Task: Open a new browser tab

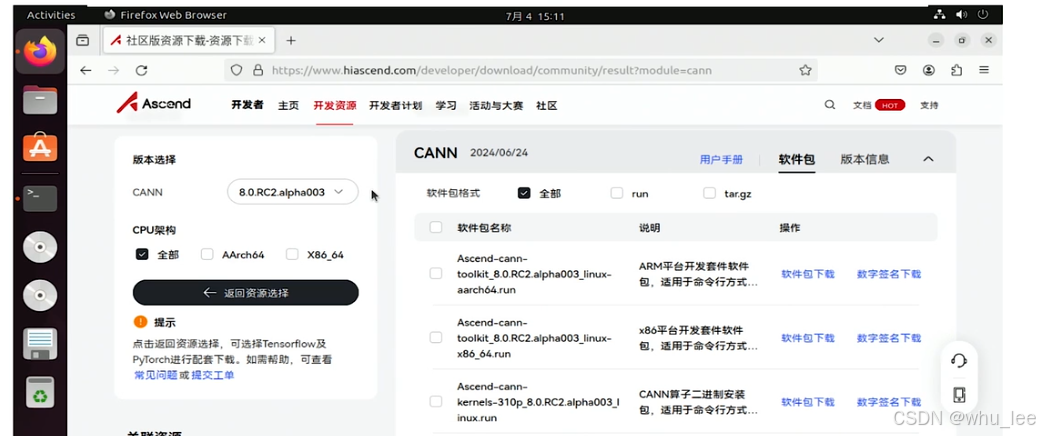Action: click(x=291, y=40)
